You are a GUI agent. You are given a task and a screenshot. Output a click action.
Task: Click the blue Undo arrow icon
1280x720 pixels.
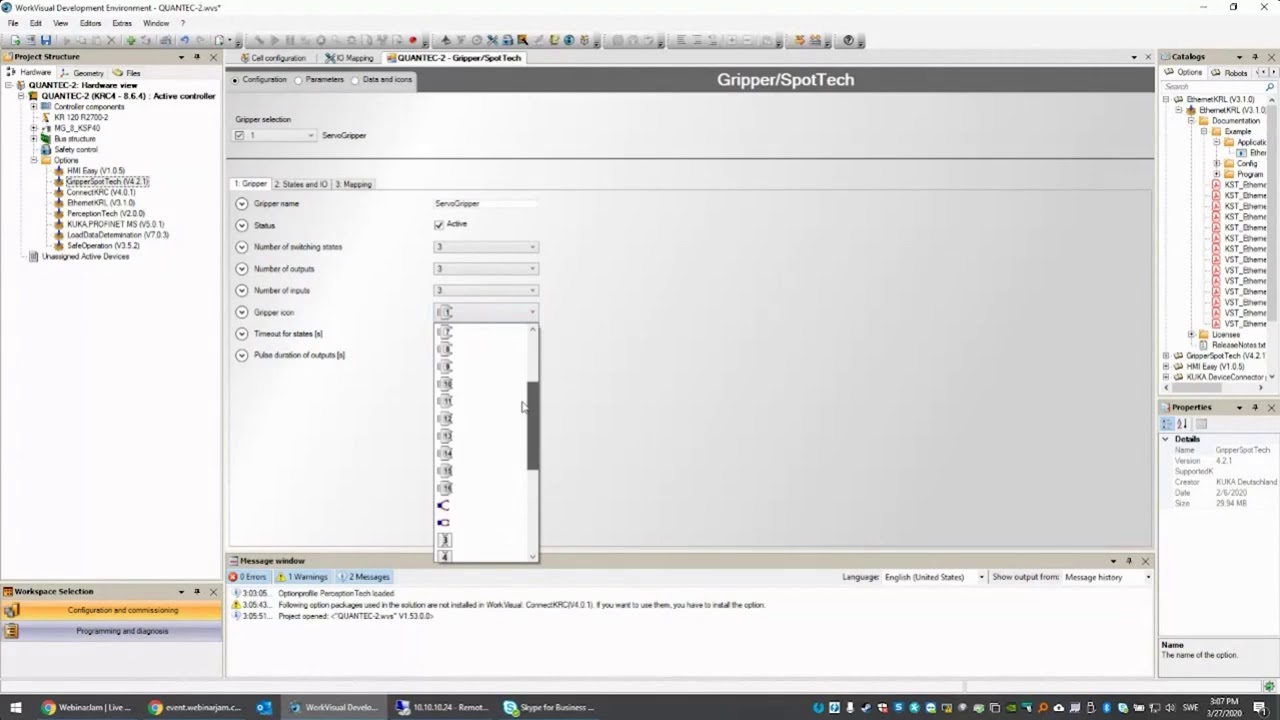(x=184, y=41)
